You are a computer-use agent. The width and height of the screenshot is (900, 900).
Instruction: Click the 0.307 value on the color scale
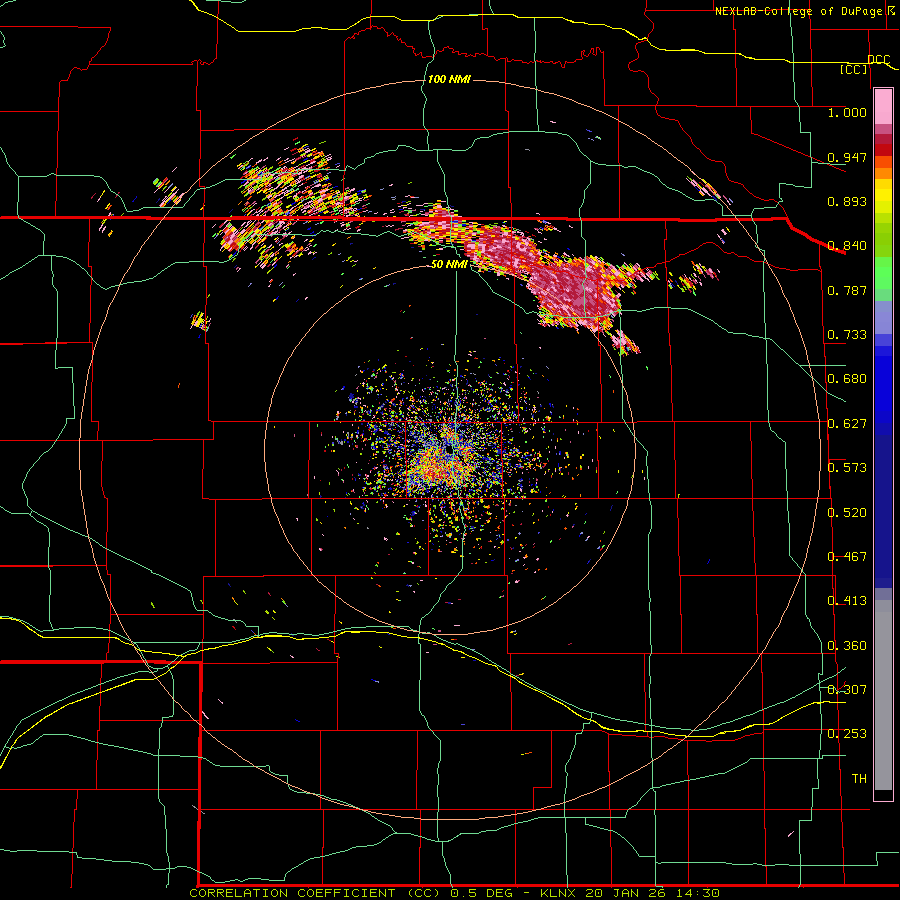click(x=847, y=690)
